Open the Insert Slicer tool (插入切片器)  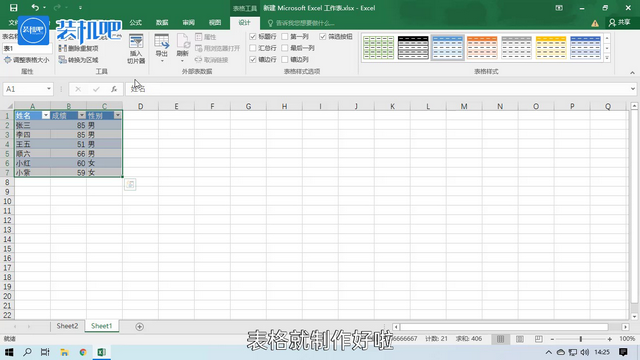[x=136, y=49]
